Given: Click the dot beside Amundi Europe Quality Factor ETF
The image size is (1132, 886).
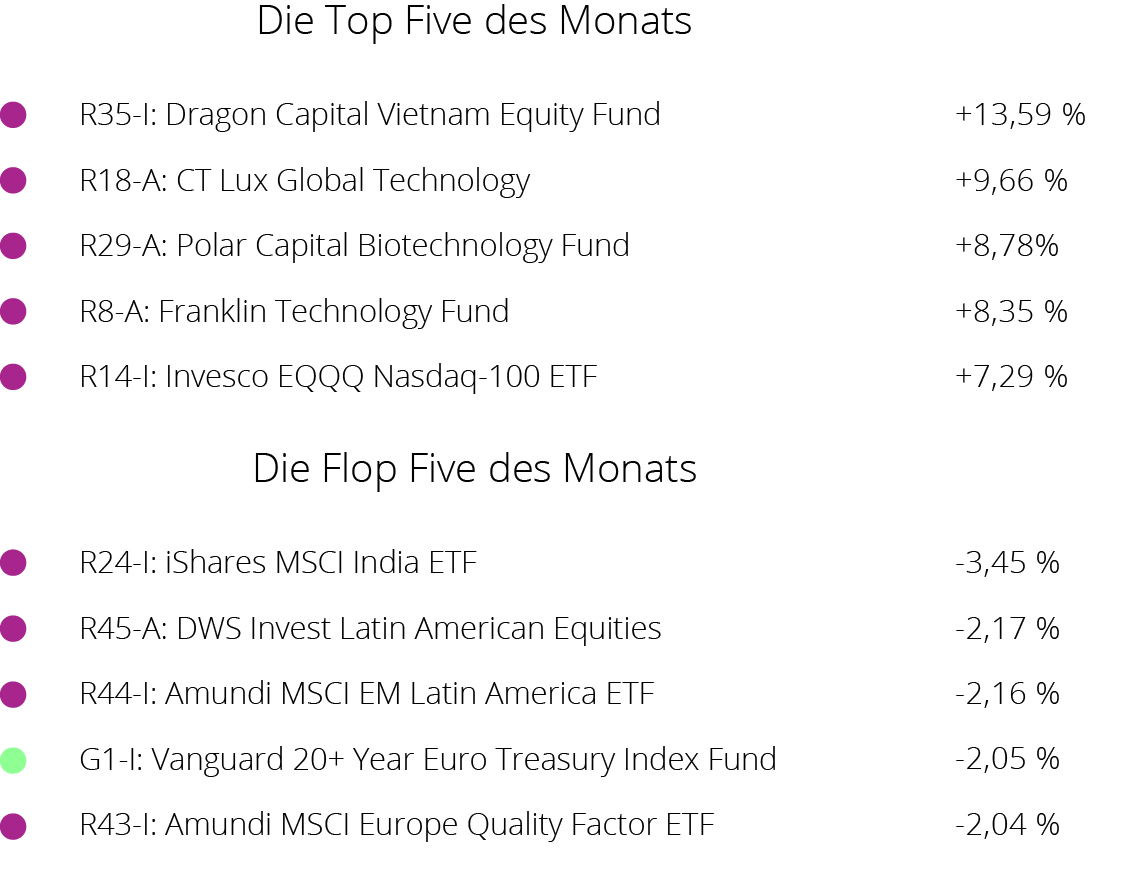Looking at the screenshot, I should tap(13, 826).
